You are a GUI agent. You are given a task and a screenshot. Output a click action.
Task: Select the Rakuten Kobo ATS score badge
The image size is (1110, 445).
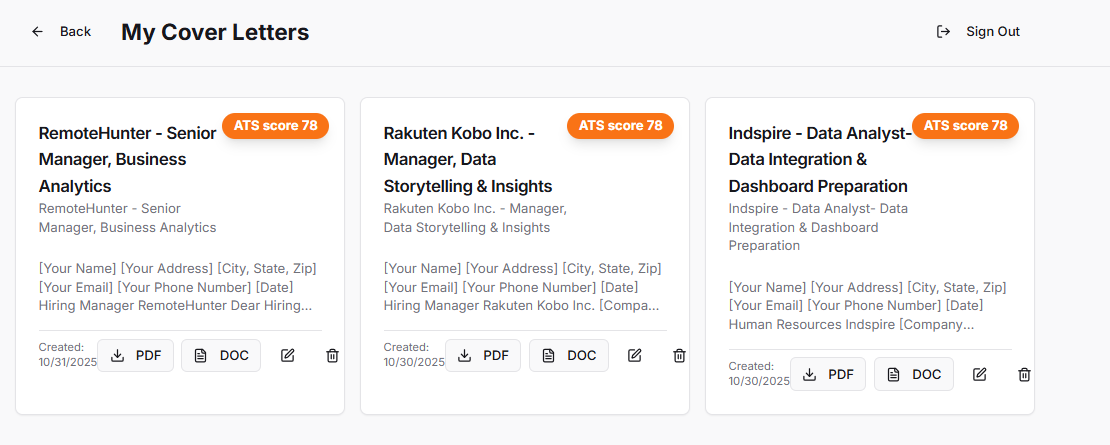[x=620, y=126]
